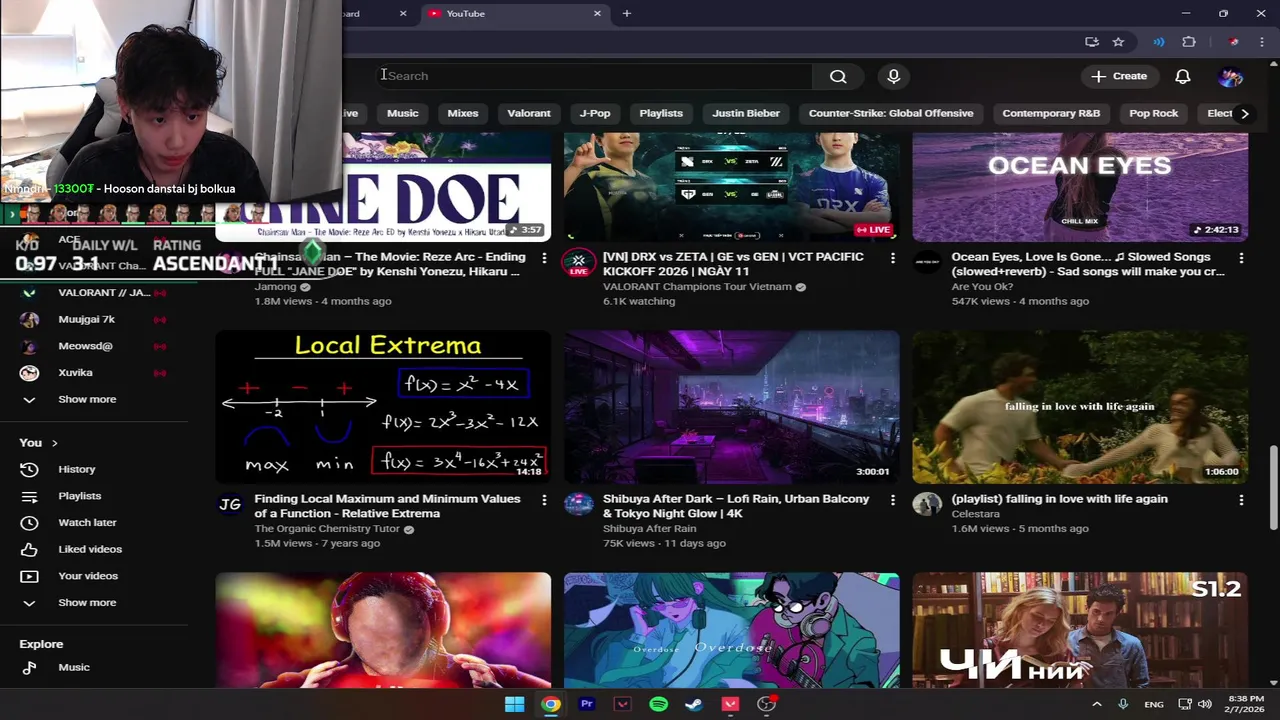
Task: Open Spotify from taskbar
Action: pyautogui.click(x=658, y=704)
